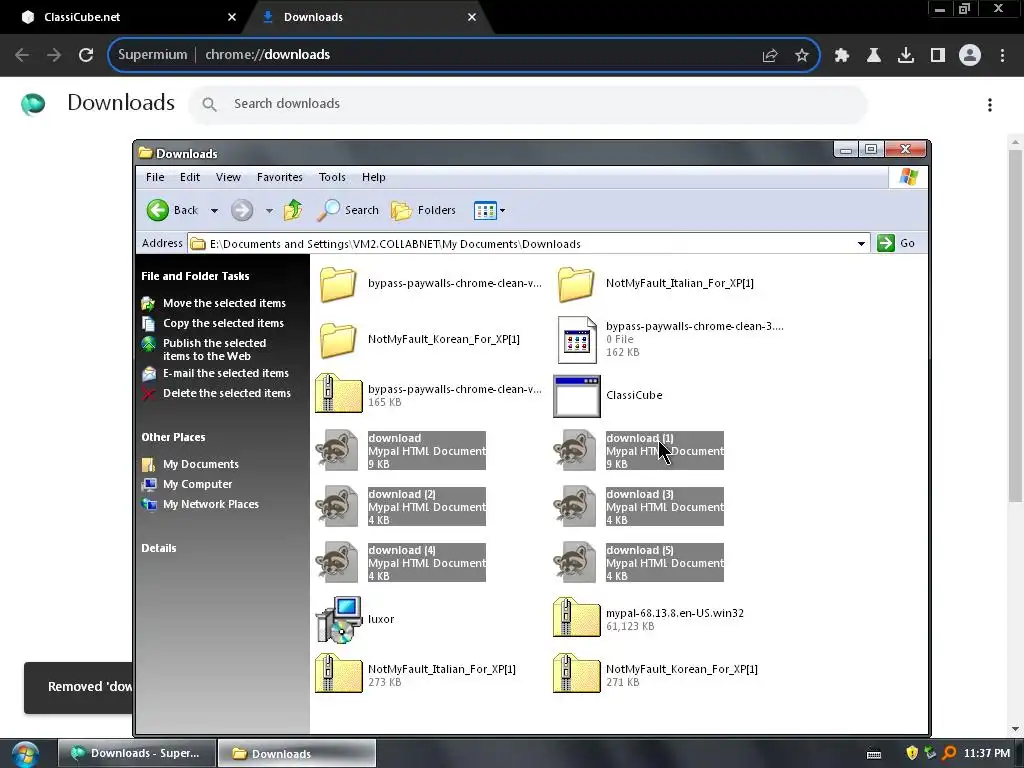Close the Downloads browser tab

click(x=472, y=17)
